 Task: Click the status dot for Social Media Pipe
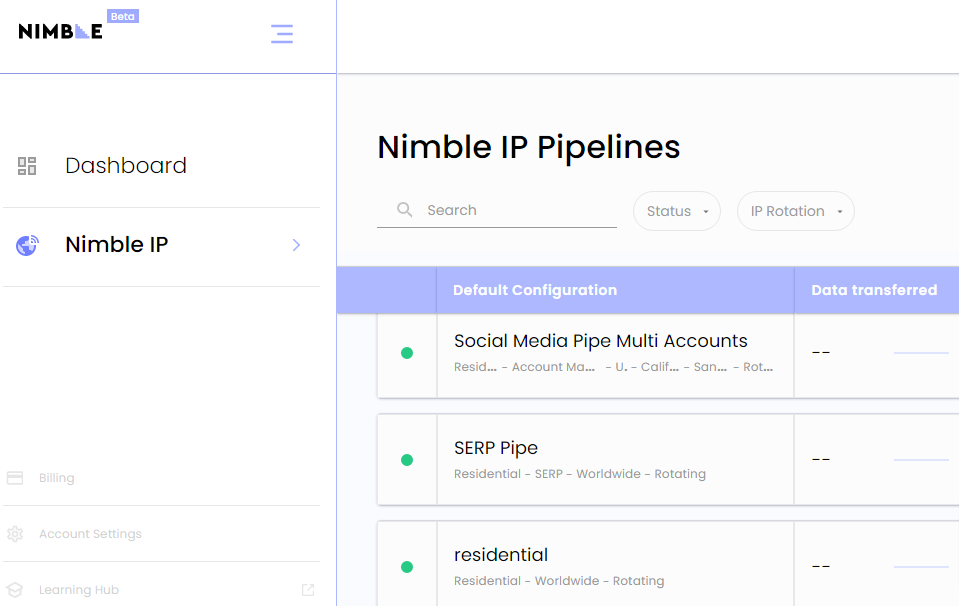(x=407, y=353)
